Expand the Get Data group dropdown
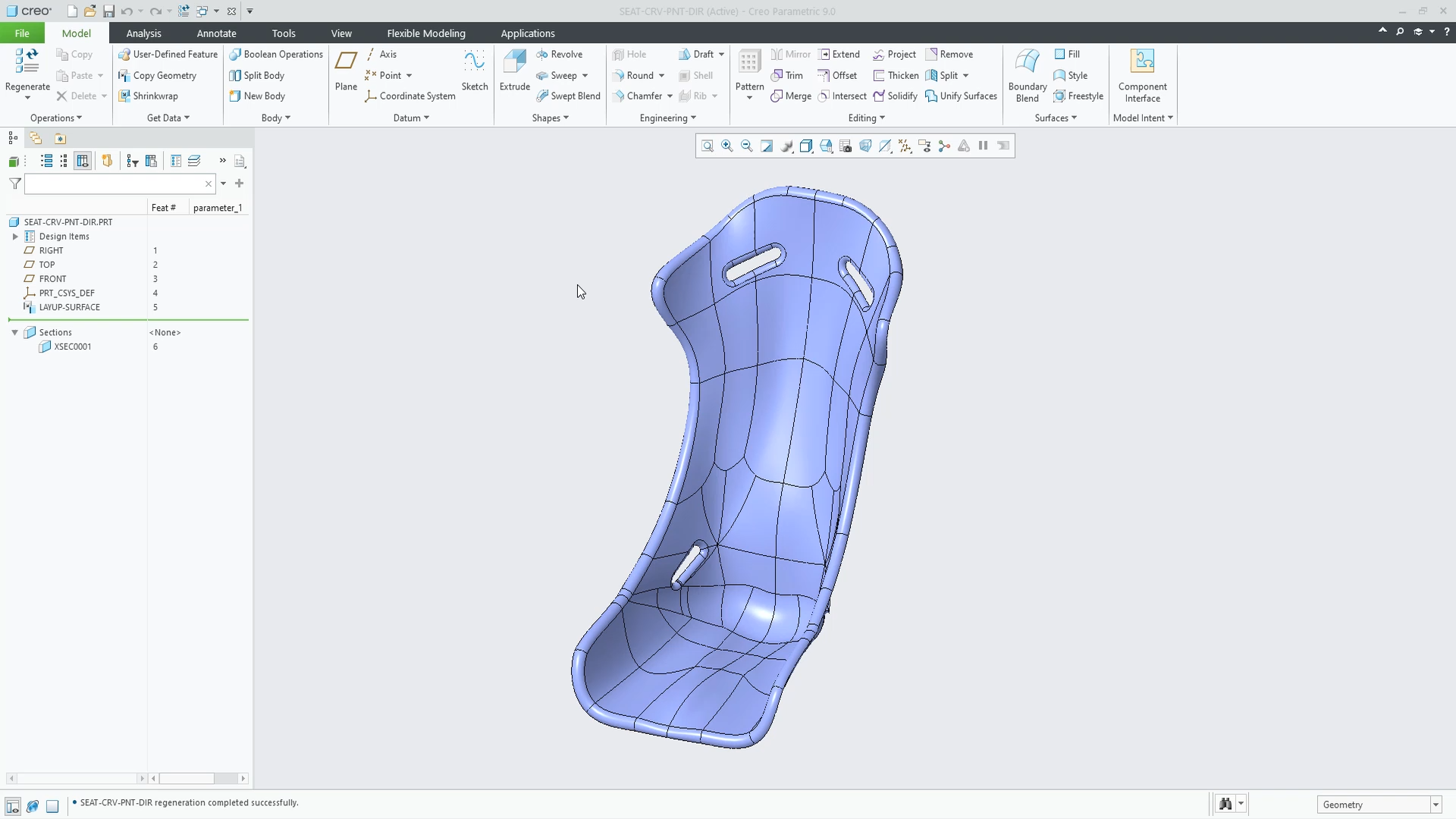Viewport: 1456px width, 819px height. 168,118
